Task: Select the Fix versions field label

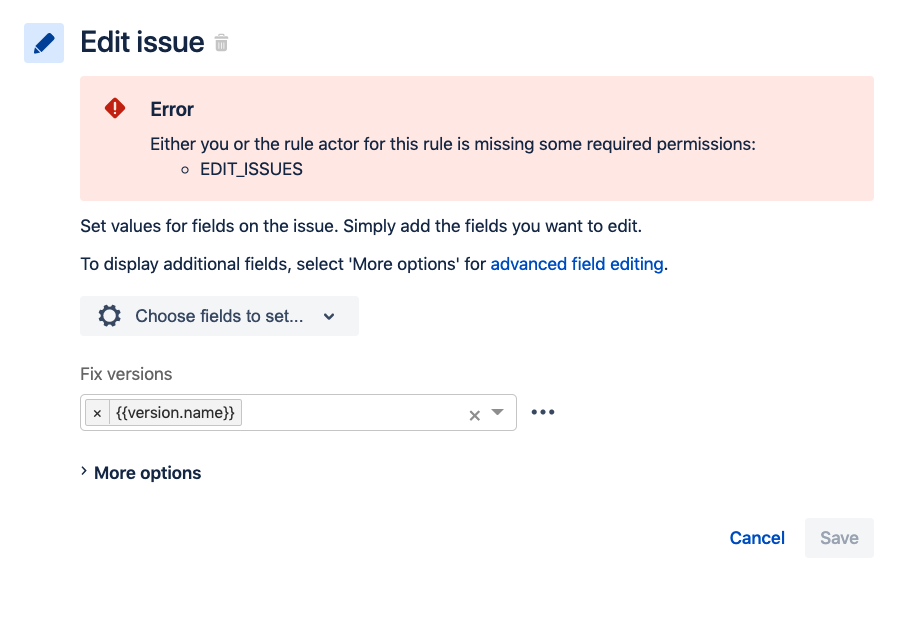Action: [126, 373]
